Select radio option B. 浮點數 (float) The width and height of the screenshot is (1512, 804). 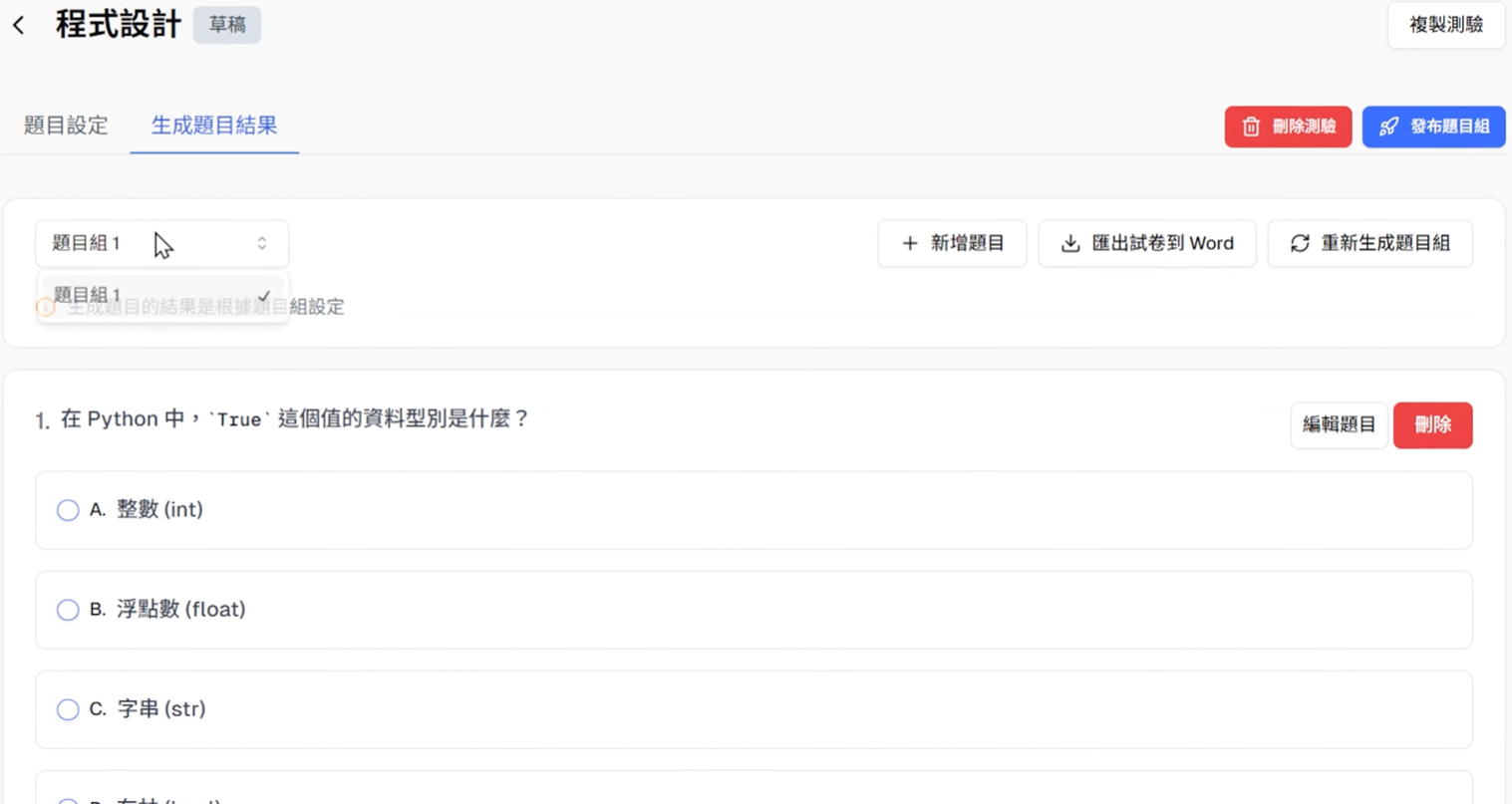pyautogui.click(x=68, y=610)
